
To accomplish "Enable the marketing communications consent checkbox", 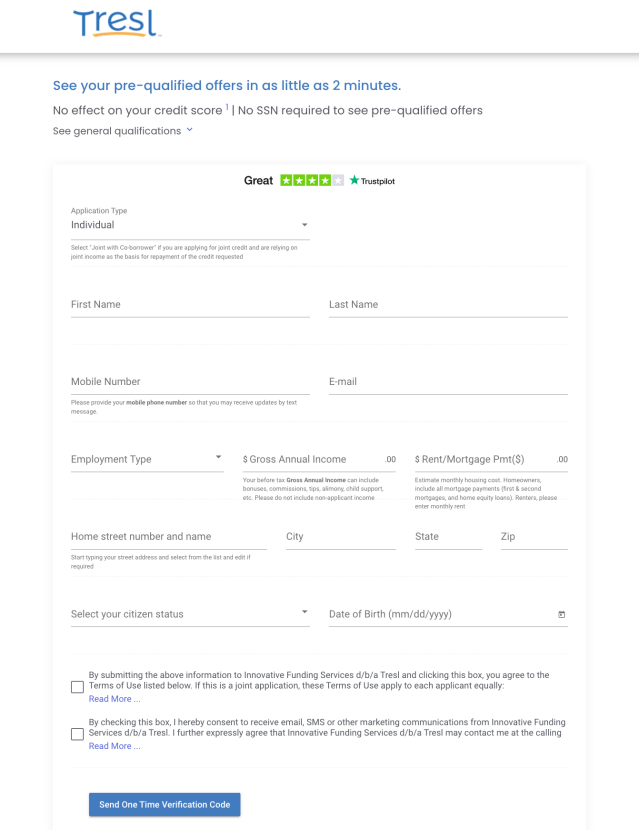I will tap(75, 734).
